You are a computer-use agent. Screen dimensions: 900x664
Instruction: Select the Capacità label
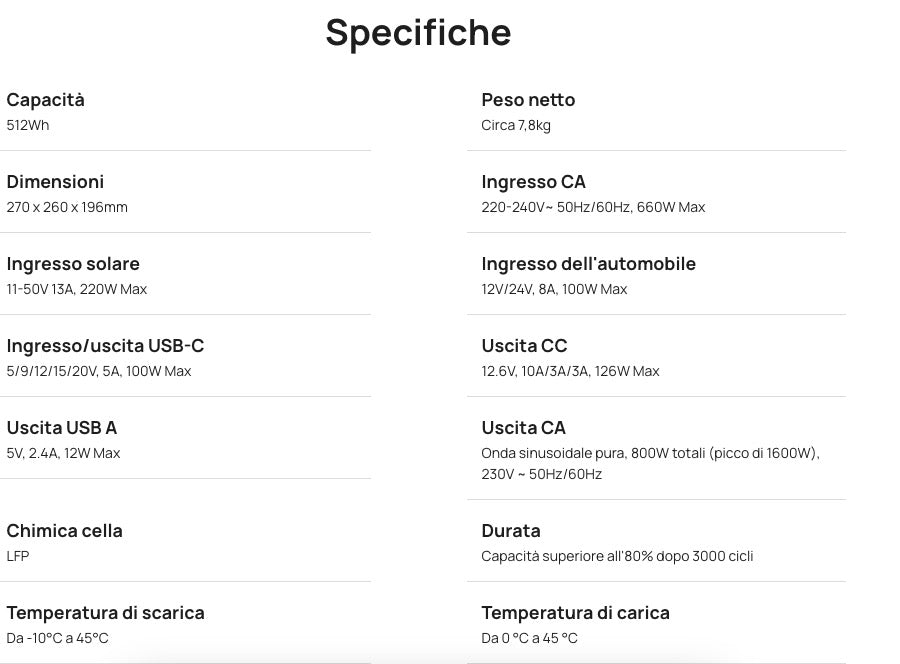click(45, 100)
